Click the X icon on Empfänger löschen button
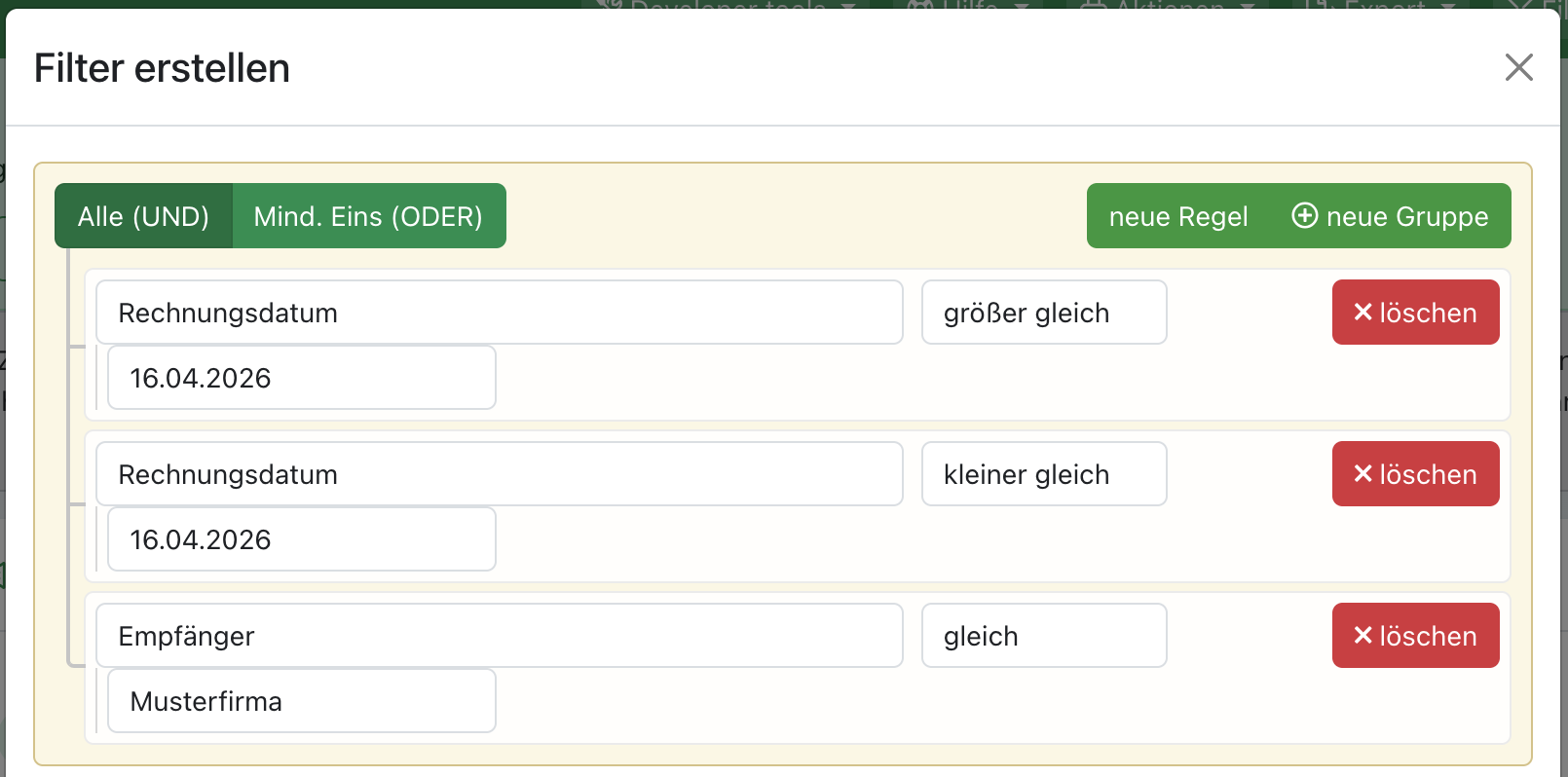Screen dimensions: 1568x777 (1363, 635)
